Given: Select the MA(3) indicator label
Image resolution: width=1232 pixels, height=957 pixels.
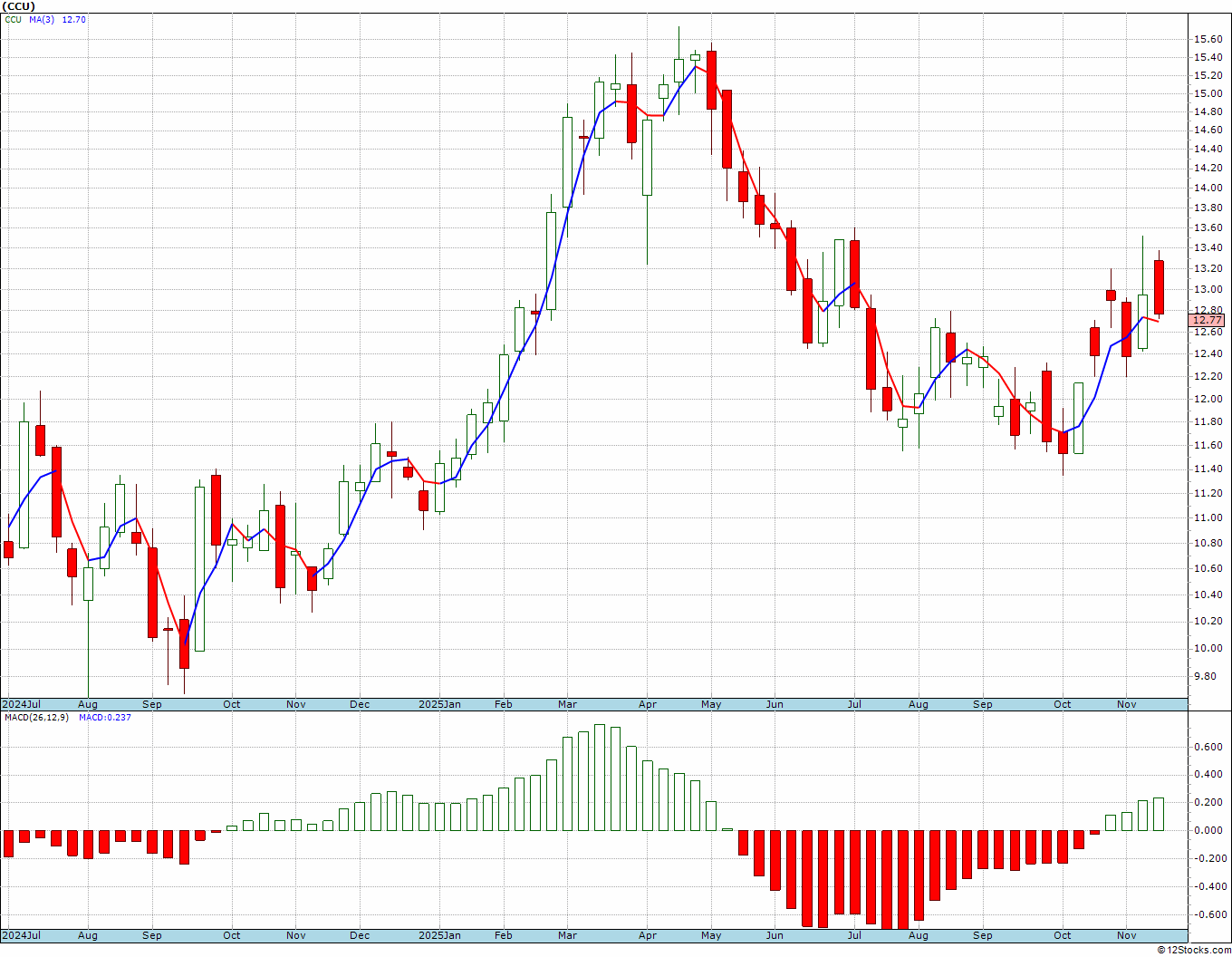Looking at the screenshot, I should click(40, 20).
